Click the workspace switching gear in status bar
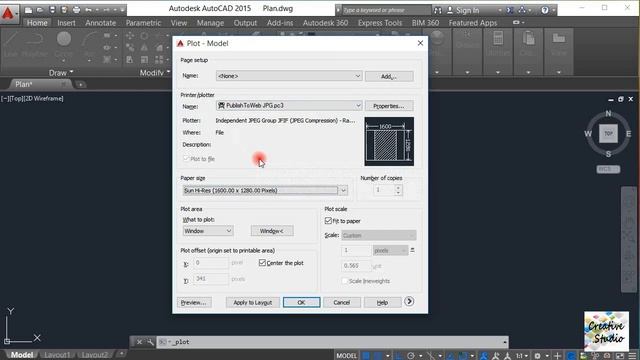This screenshot has height=360, width=640. [x=538, y=356]
